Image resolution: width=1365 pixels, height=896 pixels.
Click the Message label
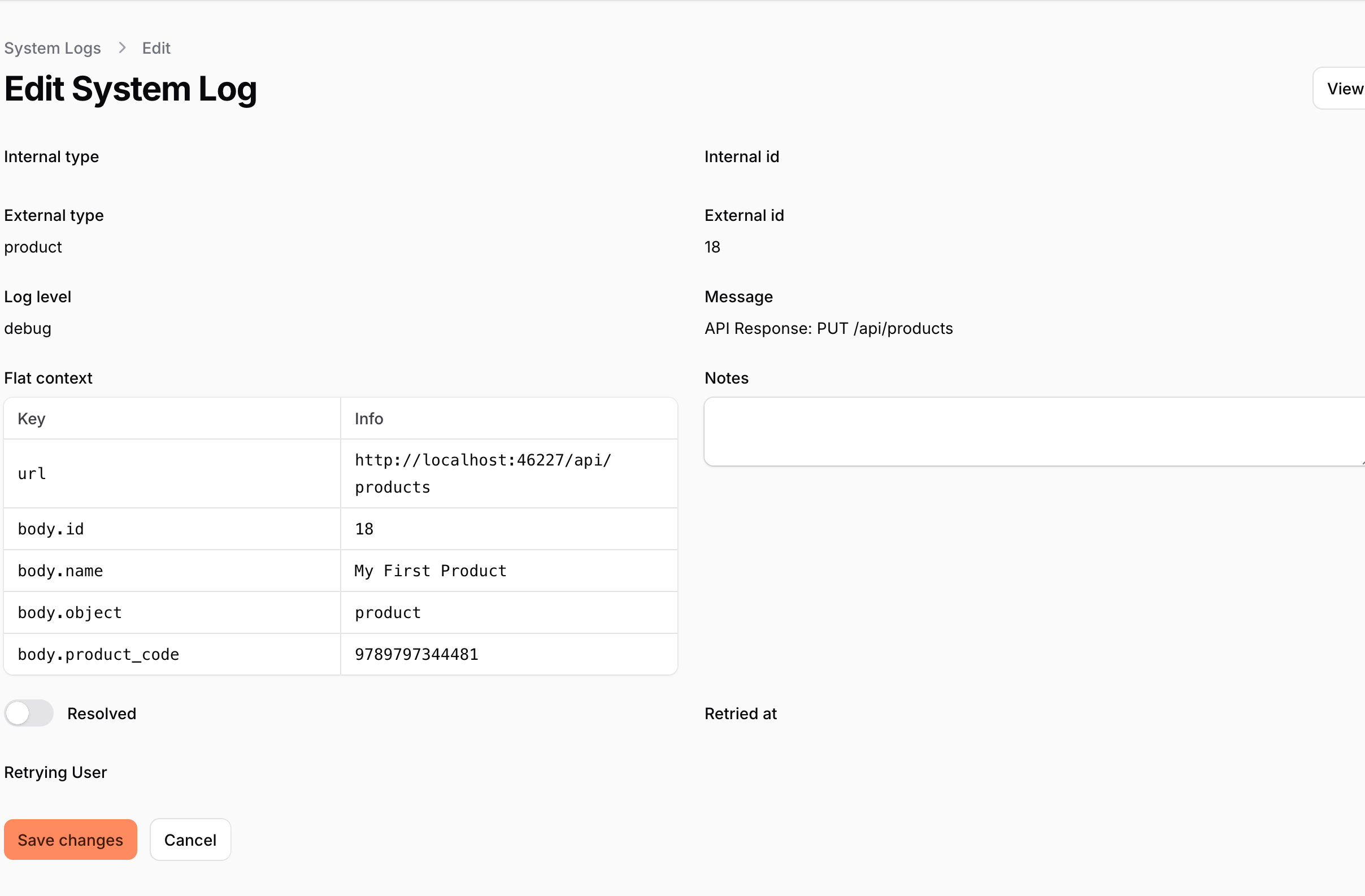(738, 297)
